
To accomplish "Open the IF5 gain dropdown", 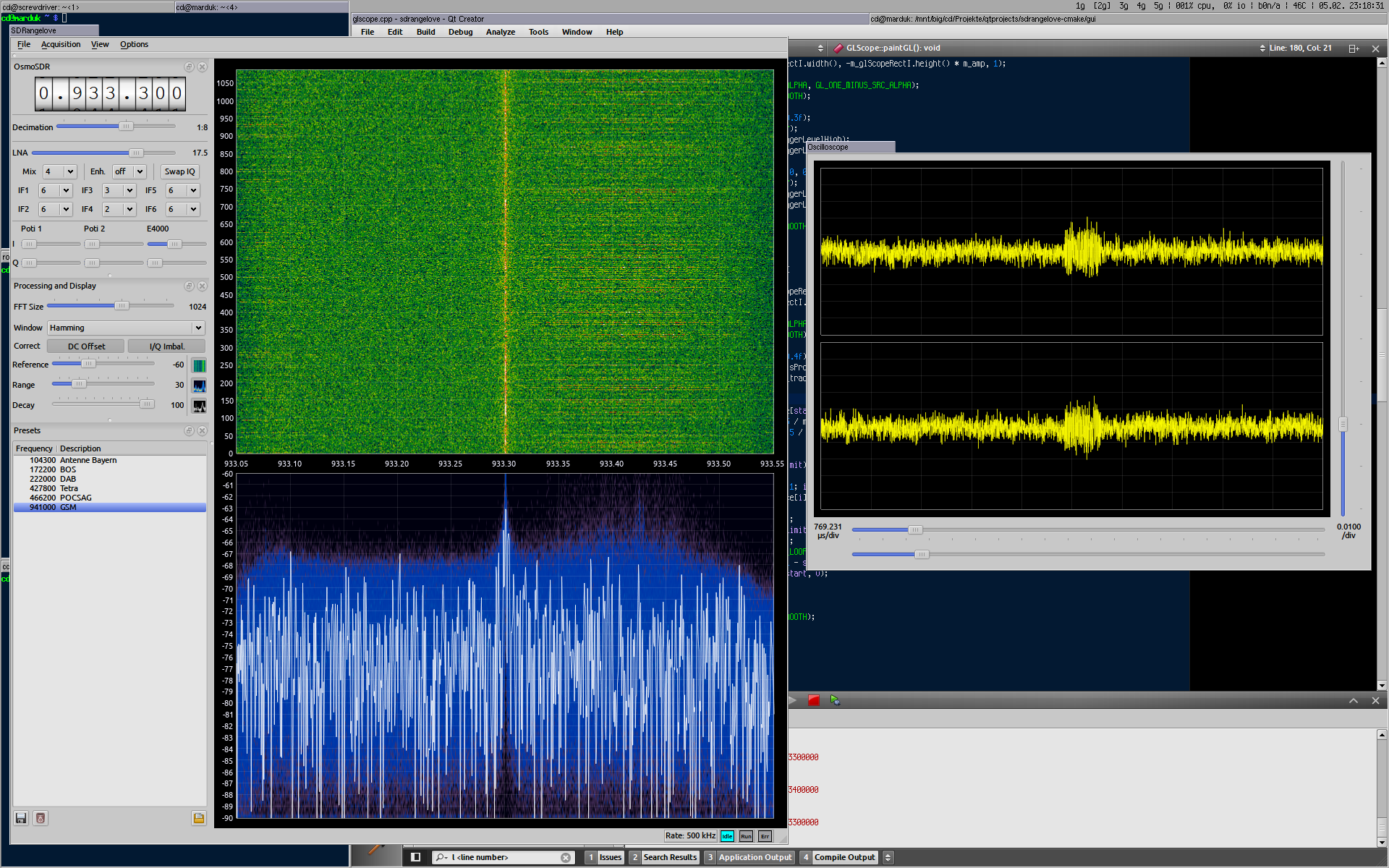I will click(x=182, y=190).
